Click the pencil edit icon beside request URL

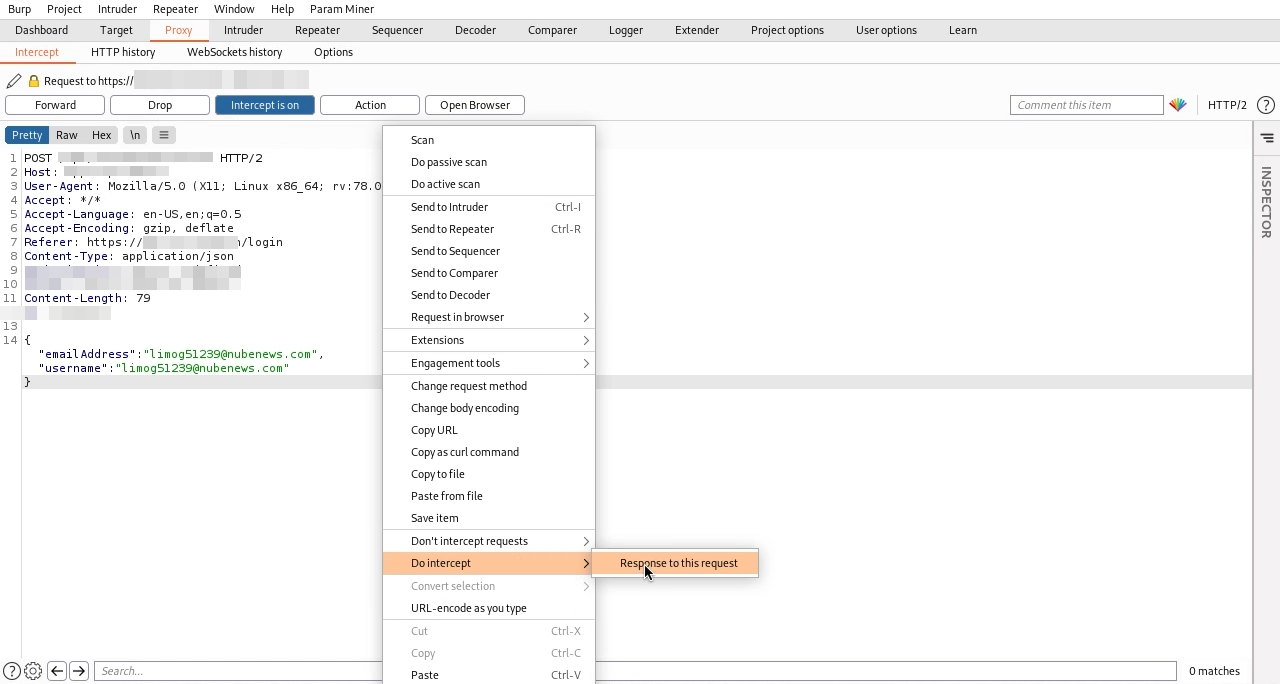tap(13, 81)
